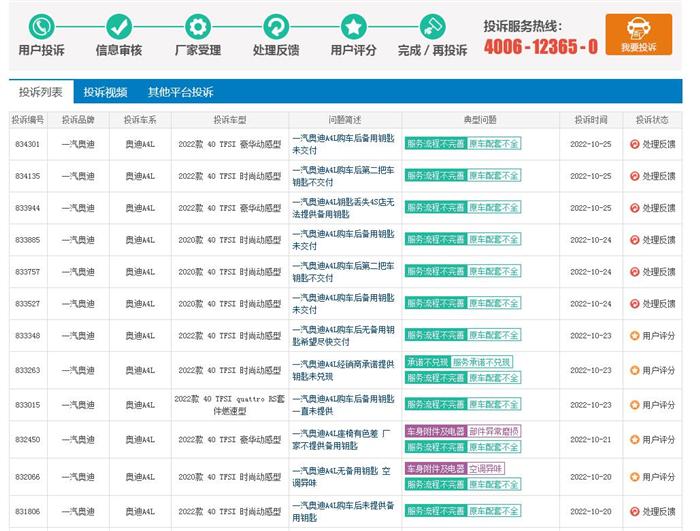This screenshot has width=700, height=531.
Task: Click complaint number 833944
Action: pyautogui.click(x=27, y=208)
